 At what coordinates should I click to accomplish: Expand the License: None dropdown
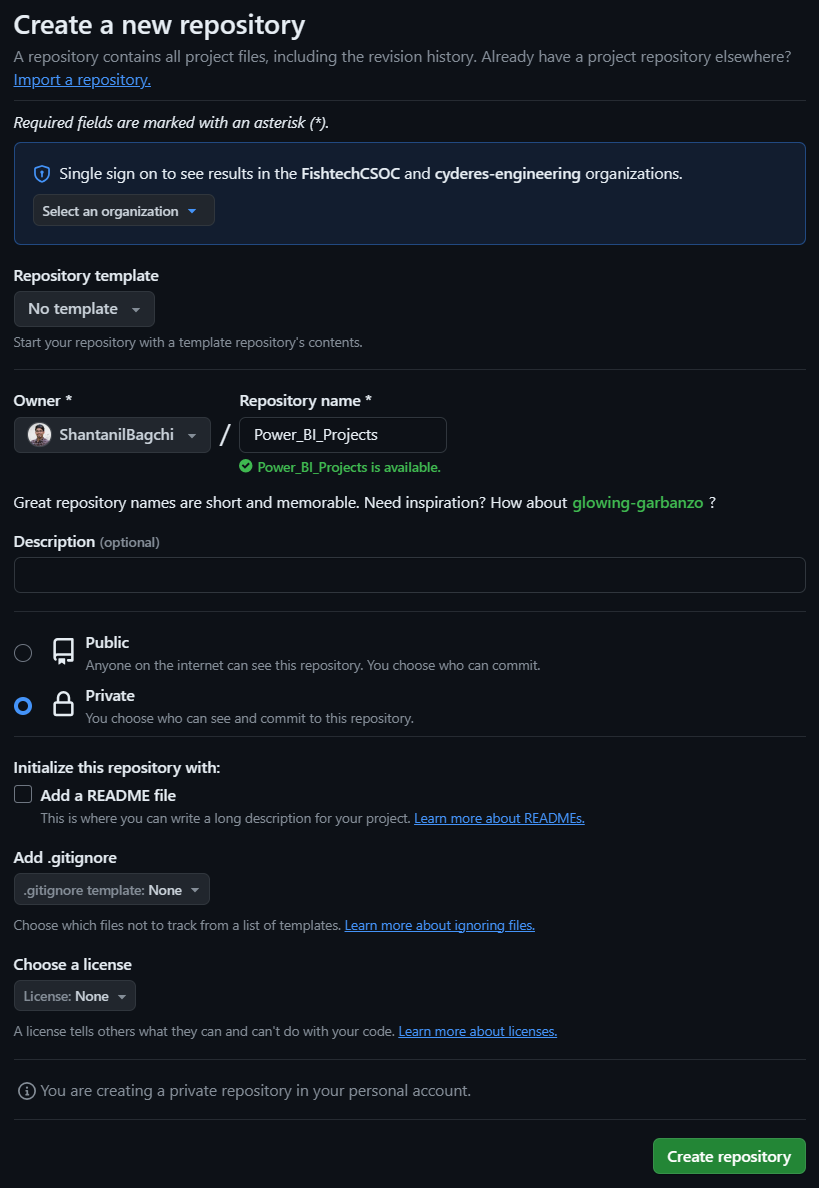click(75, 996)
